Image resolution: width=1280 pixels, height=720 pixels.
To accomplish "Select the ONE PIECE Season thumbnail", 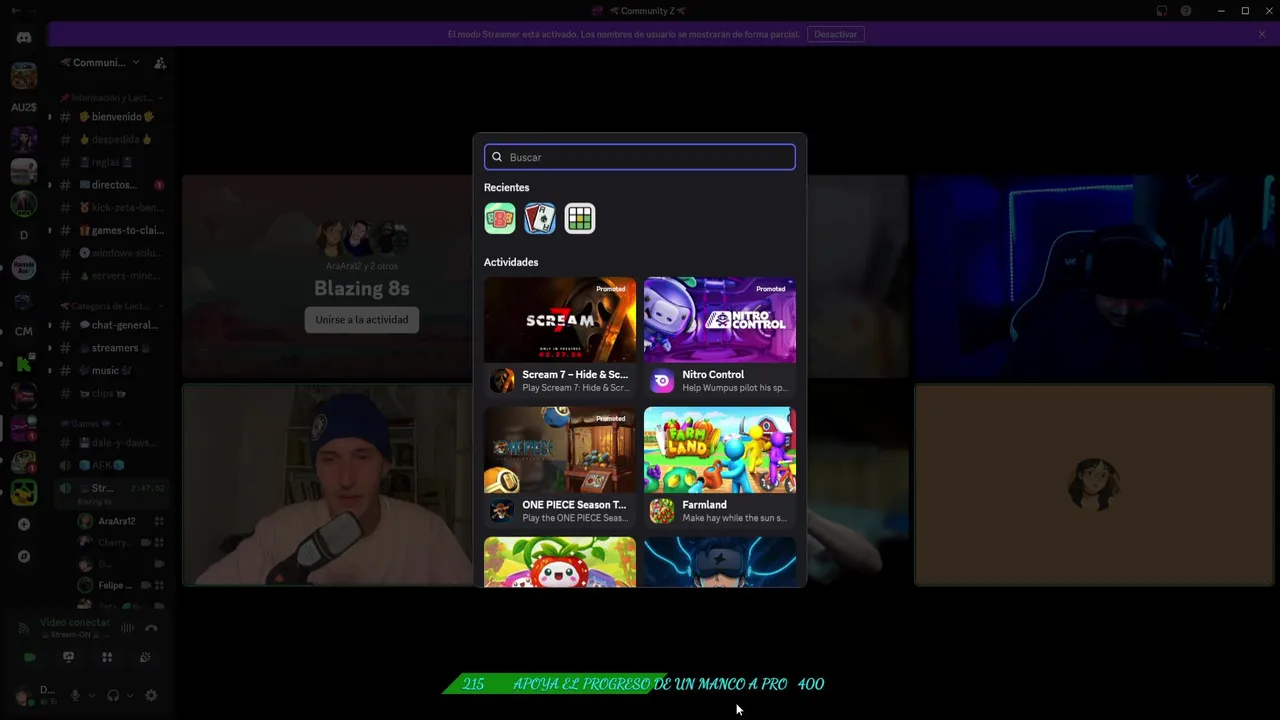I will pyautogui.click(x=560, y=450).
